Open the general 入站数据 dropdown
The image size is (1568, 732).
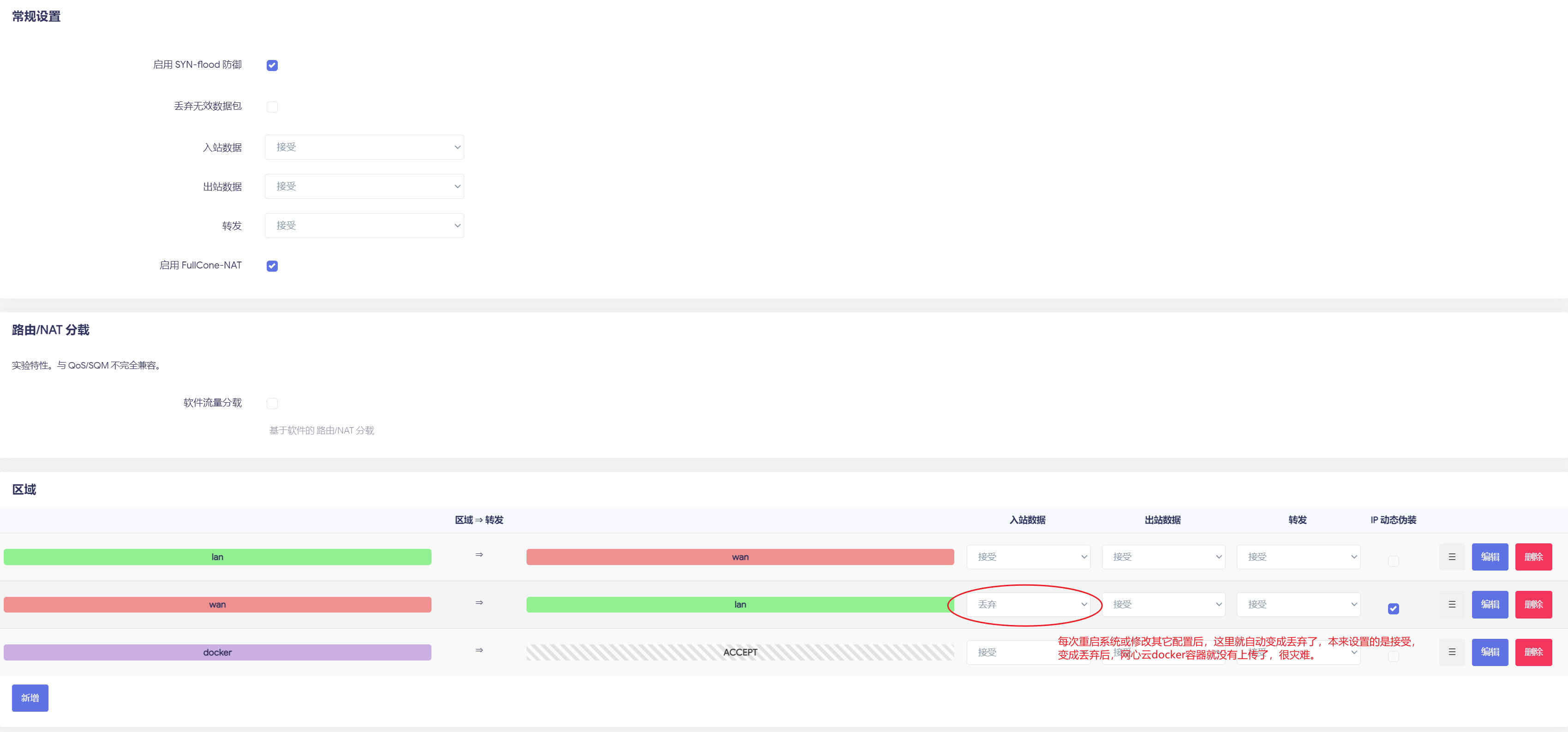[364, 147]
